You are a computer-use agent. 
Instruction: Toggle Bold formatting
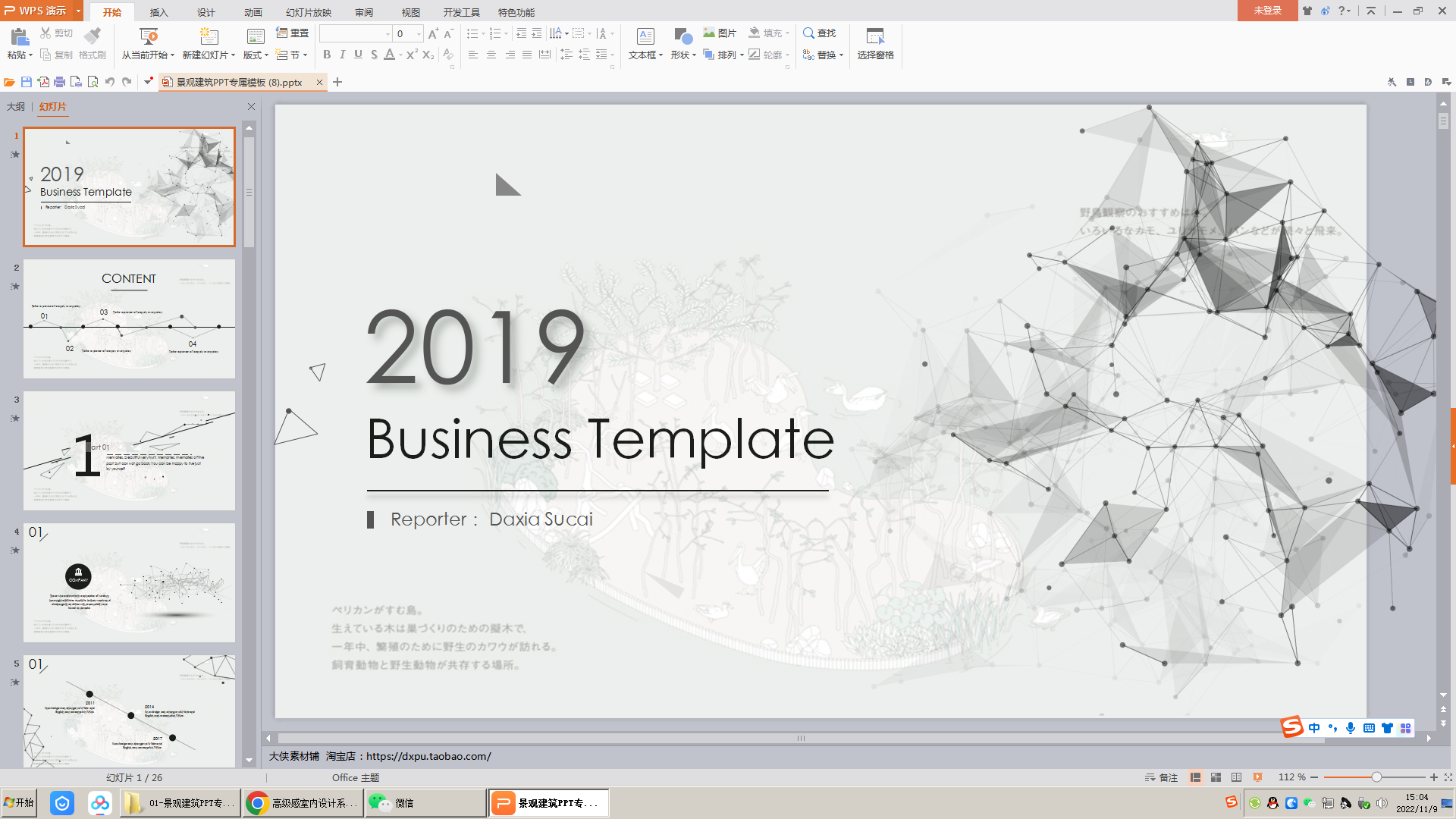click(327, 55)
